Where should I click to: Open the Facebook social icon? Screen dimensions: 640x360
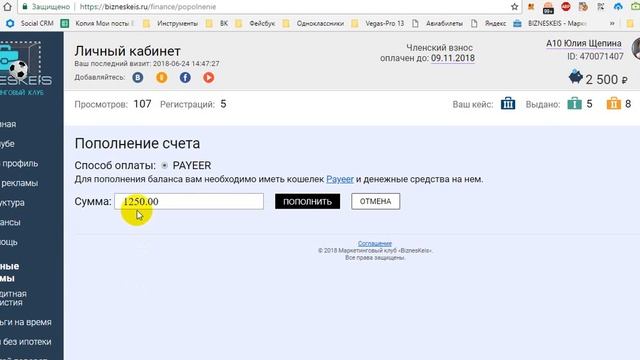click(x=185, y=77)
